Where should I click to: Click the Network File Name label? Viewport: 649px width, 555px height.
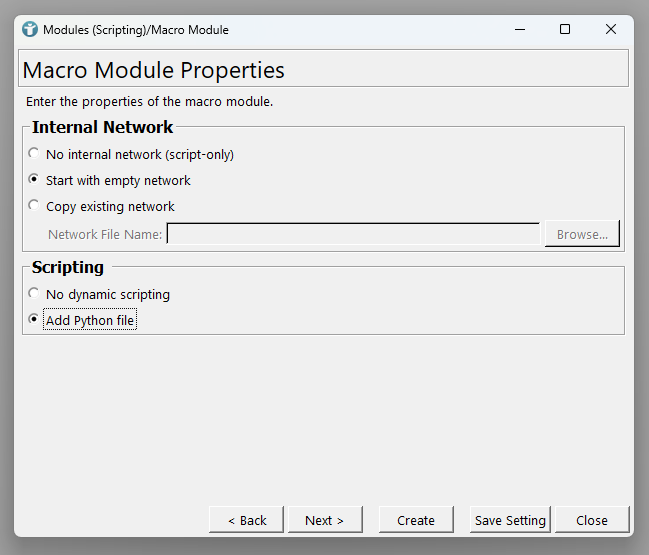point(105,234)
